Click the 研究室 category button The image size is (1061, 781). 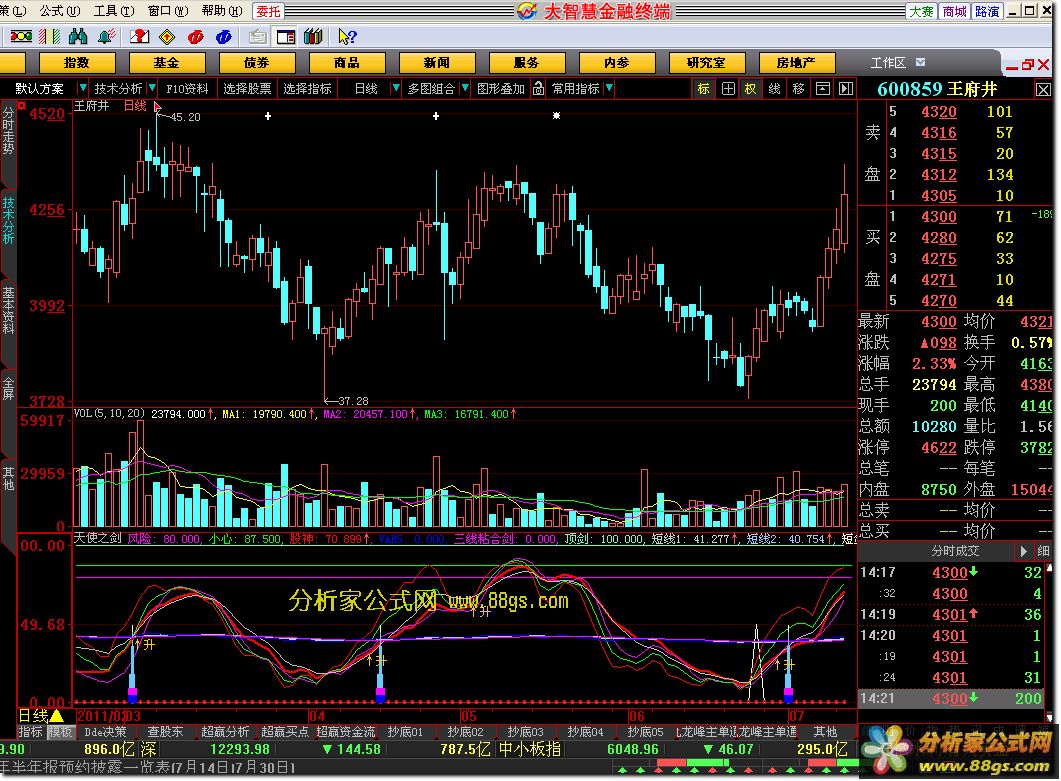coord(706,63)
